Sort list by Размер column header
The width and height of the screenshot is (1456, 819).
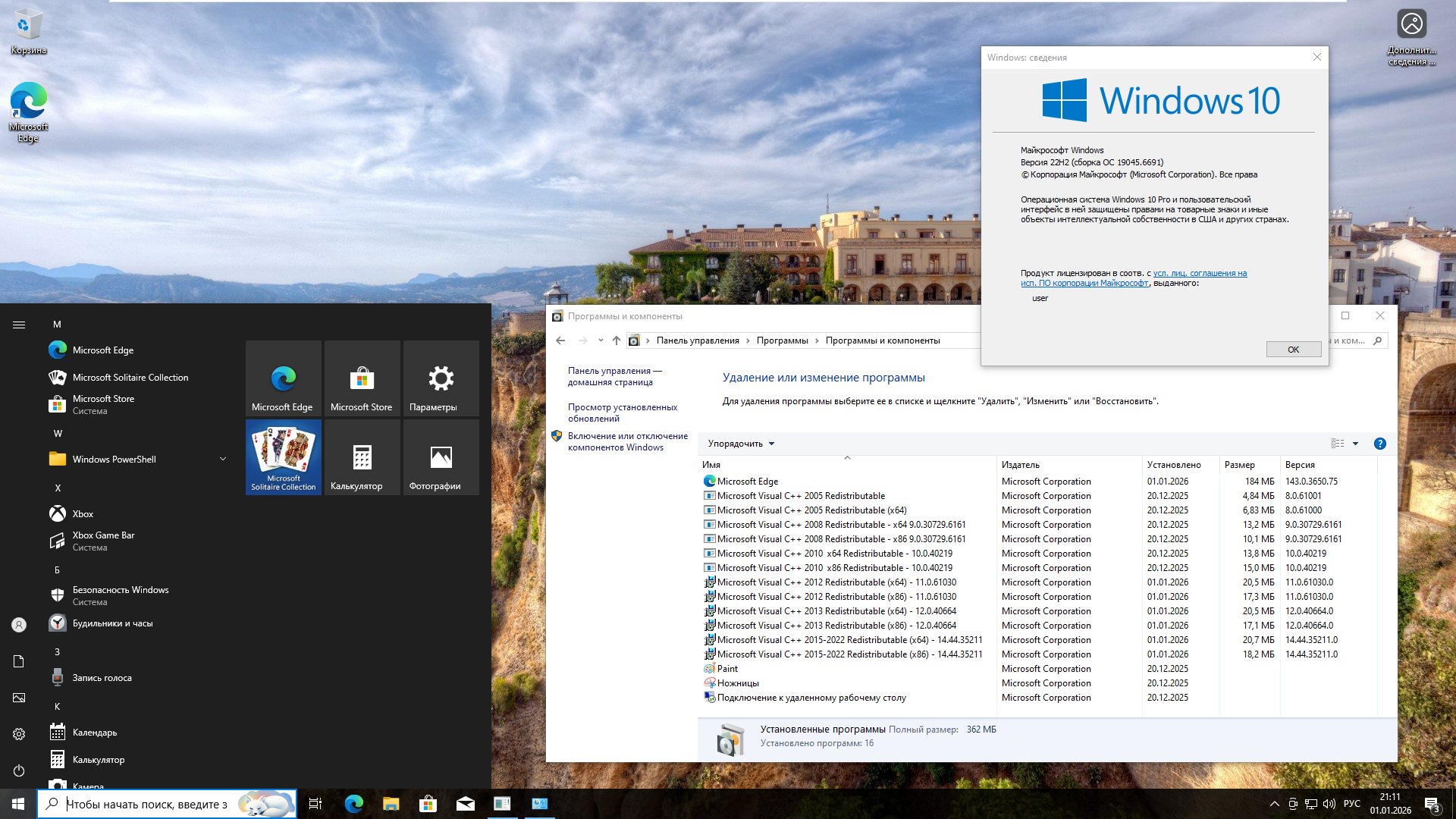pyautogui.click(x=1239, y=465)
